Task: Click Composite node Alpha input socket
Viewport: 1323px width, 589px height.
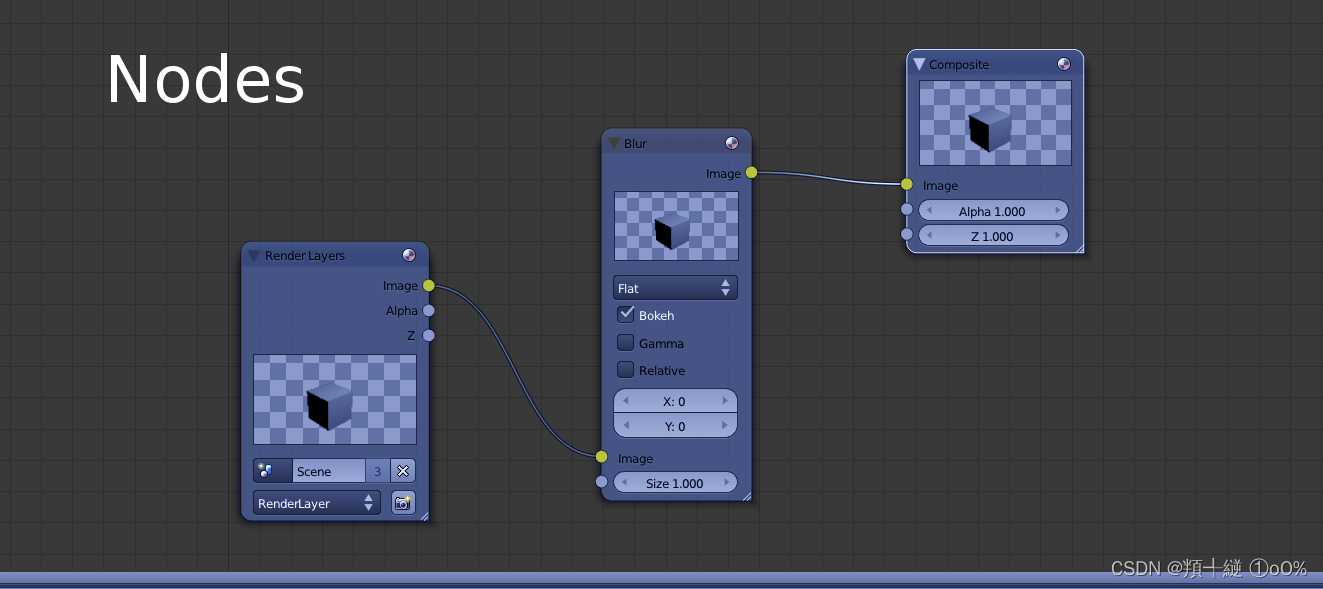Action: pyautogui.click(x=906, y=210)
